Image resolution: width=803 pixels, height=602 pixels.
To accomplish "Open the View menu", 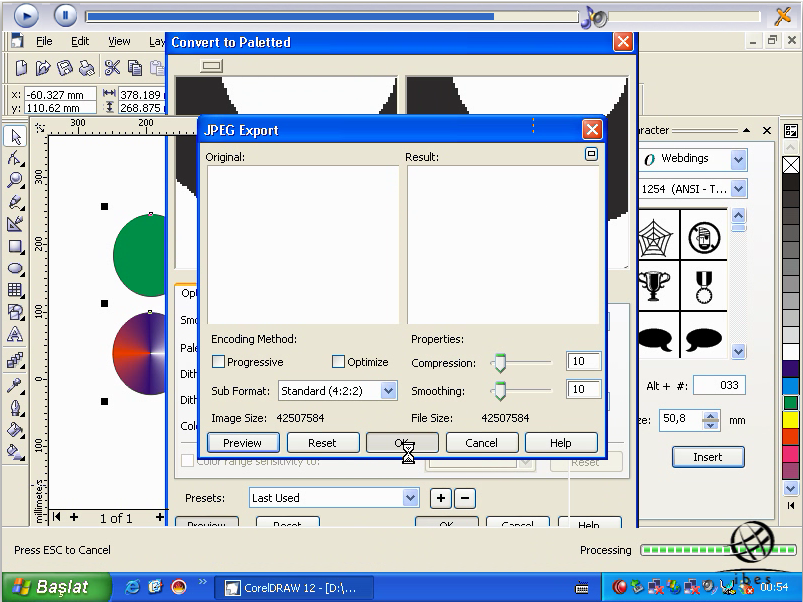I will tap(119, 41).
